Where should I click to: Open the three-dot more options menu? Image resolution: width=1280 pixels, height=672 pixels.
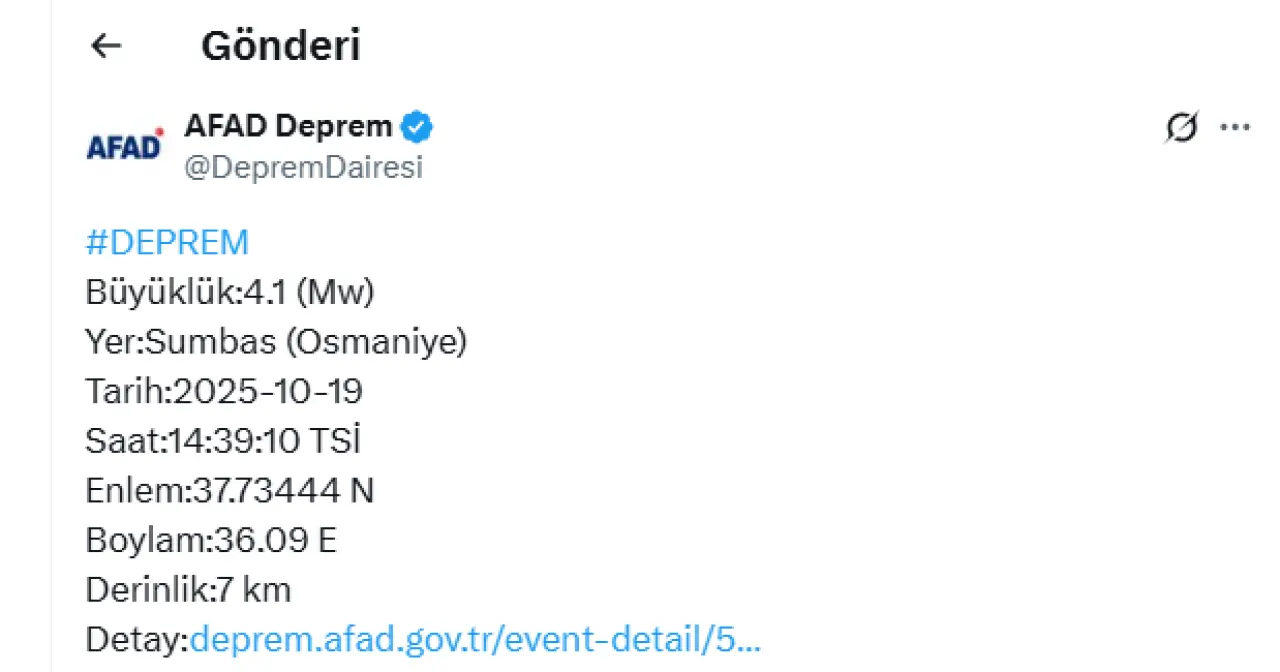[1236, 128]
